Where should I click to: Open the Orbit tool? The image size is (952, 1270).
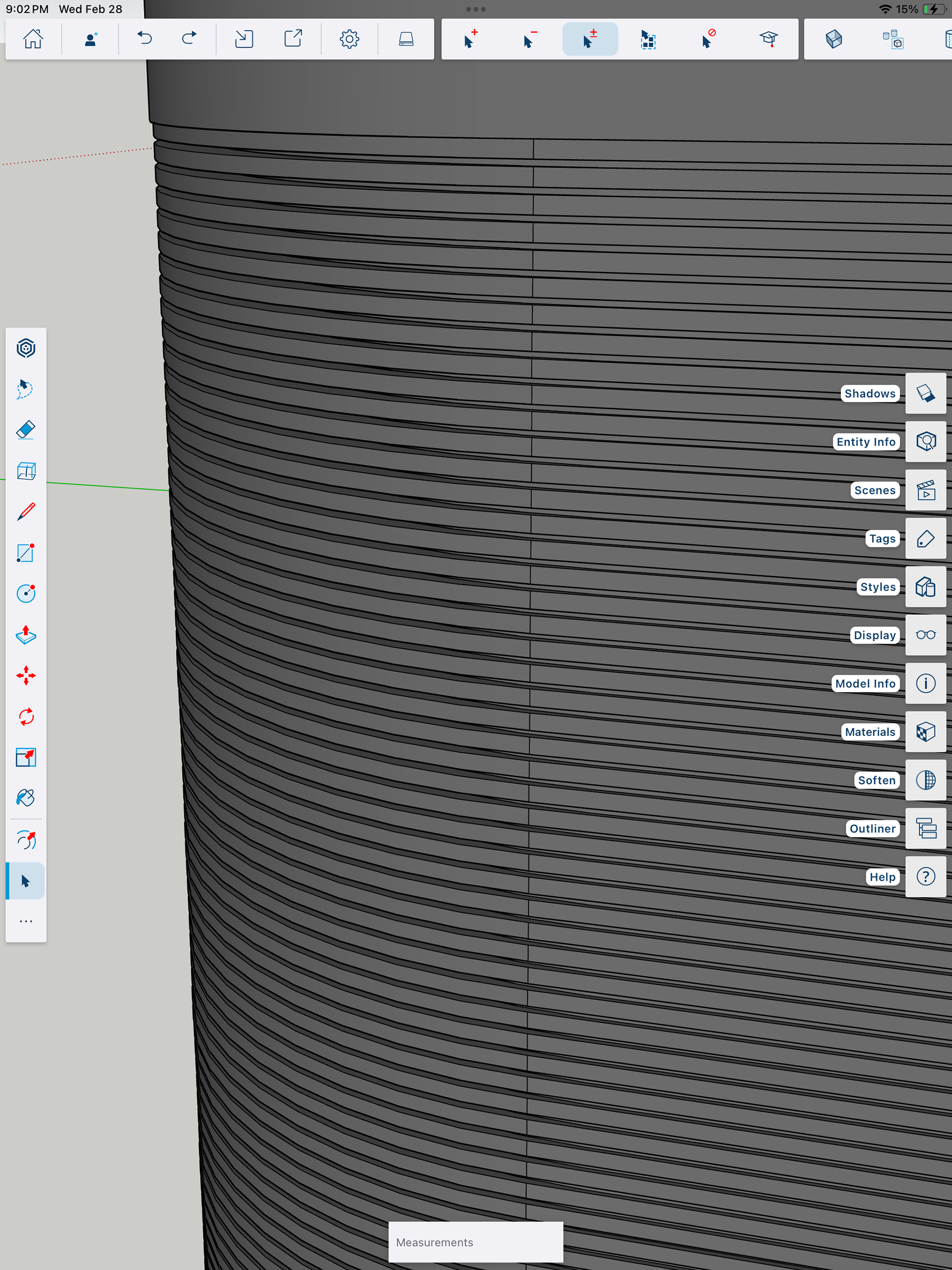click(26, 840)
